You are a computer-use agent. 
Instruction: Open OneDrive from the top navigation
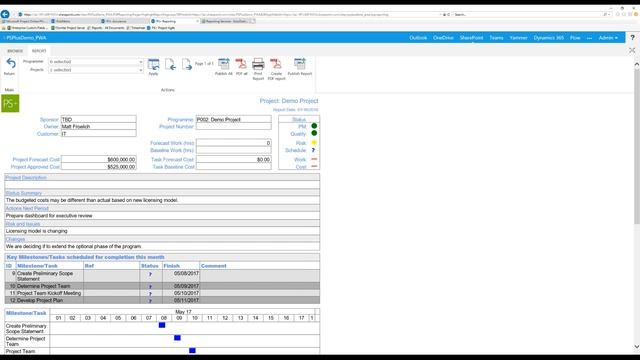[x=443, y=38]
